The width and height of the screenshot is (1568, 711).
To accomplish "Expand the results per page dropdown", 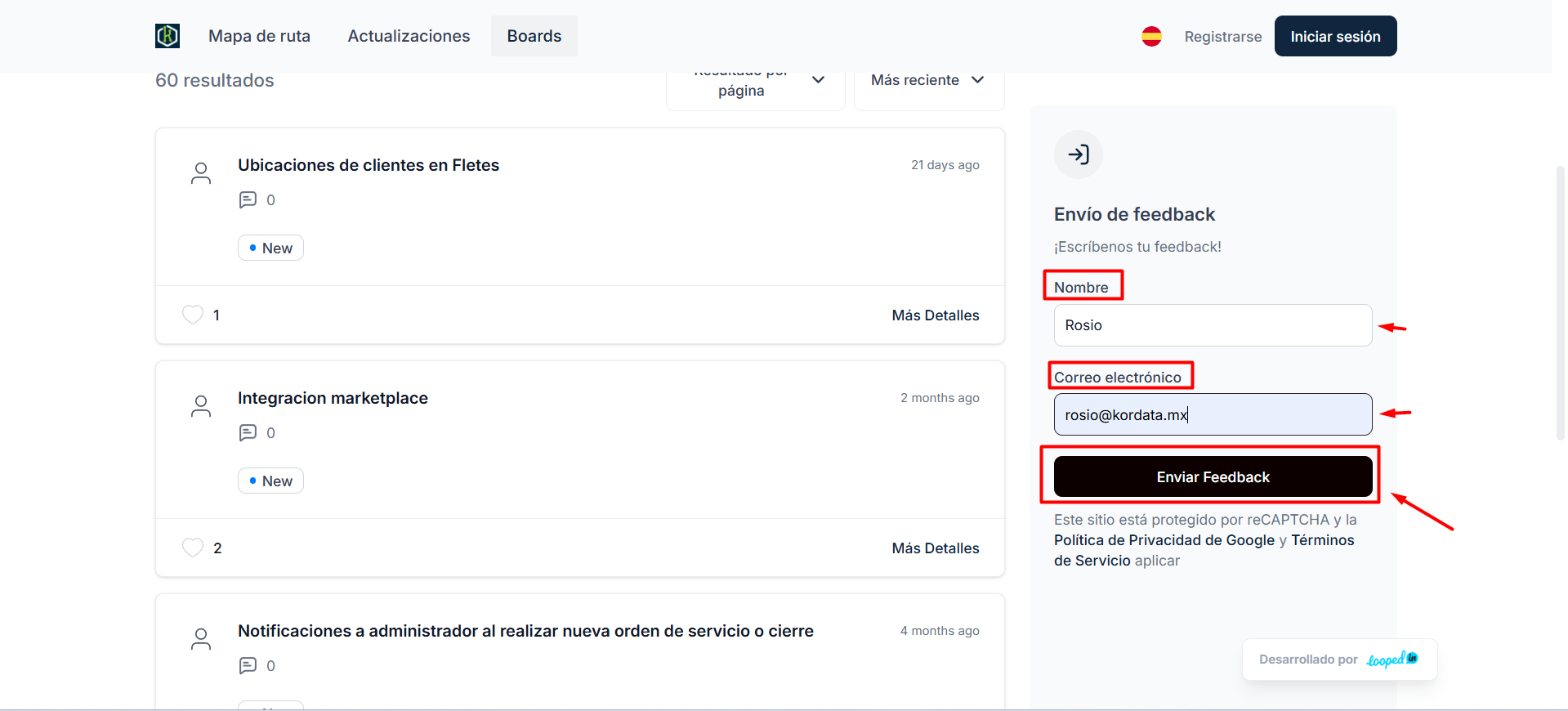I will tap(755, 82).
